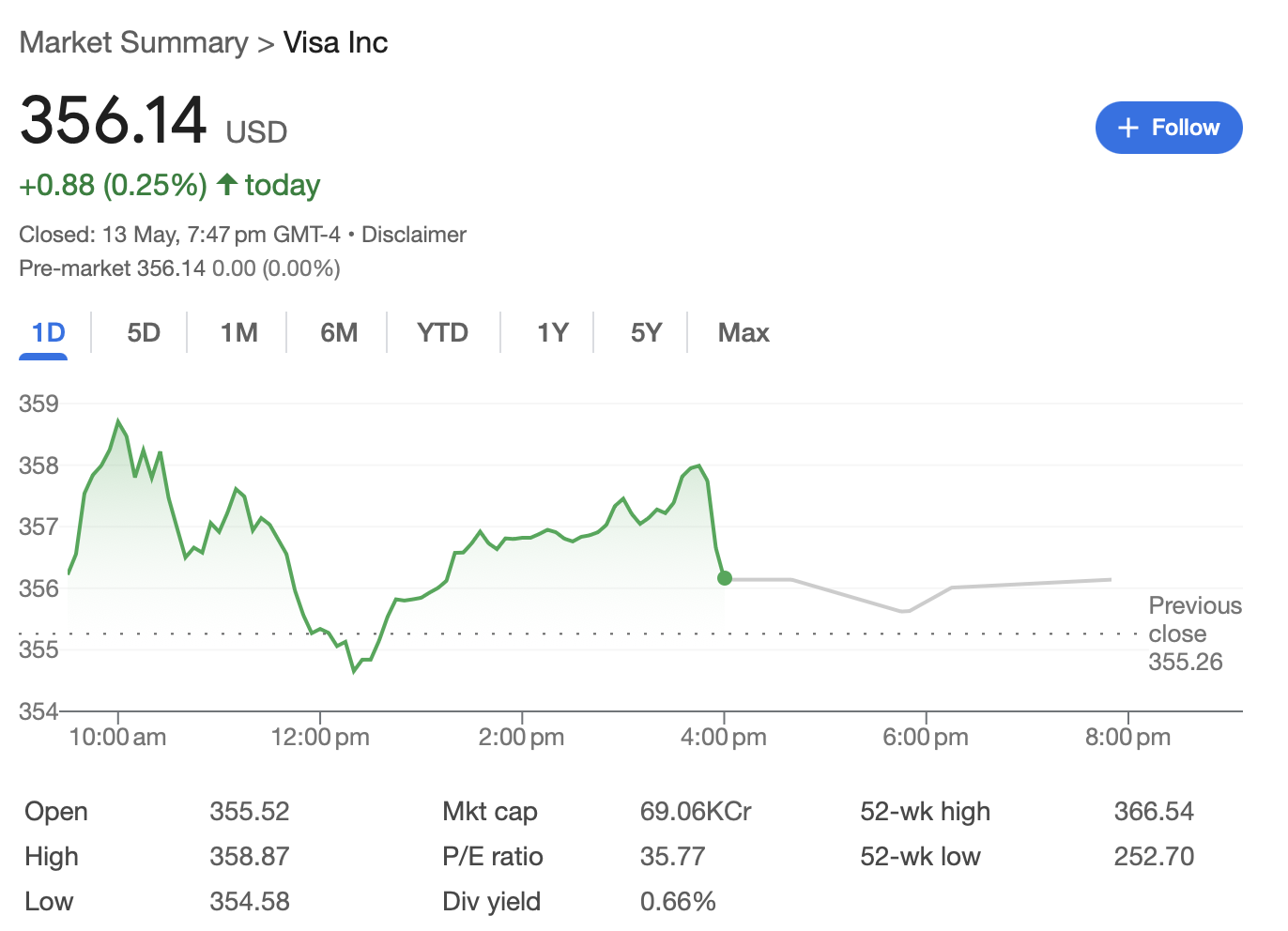Click the Closed: 13 May timestamp text

pos(179,235)
